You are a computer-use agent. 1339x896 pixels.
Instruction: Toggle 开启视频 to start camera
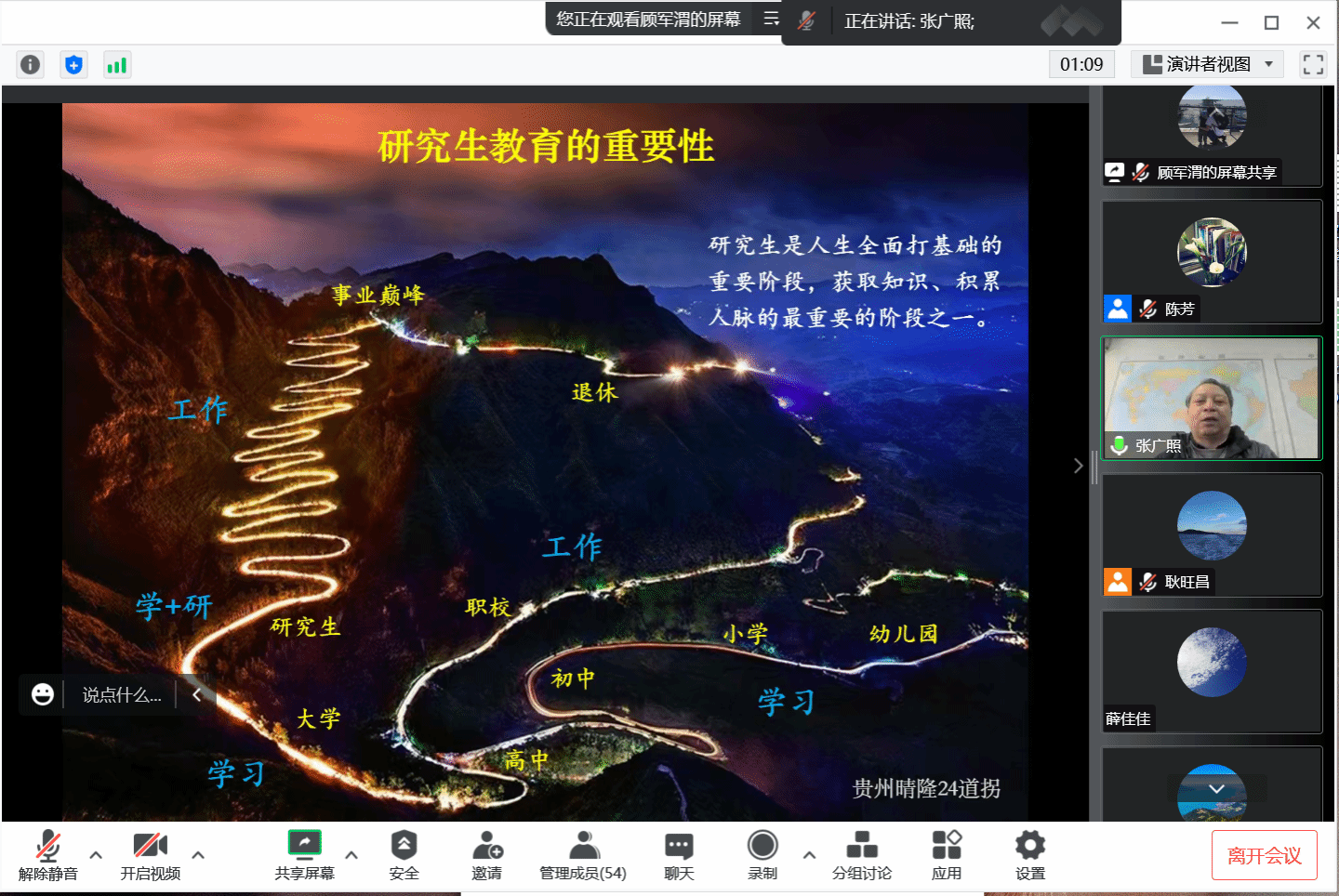[x=151, y=854]
